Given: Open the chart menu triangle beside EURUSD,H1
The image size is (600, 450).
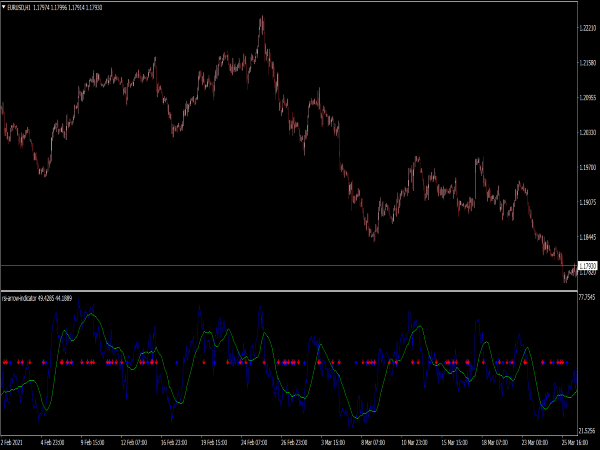Looking at the screenshot, I should point(4,7).
